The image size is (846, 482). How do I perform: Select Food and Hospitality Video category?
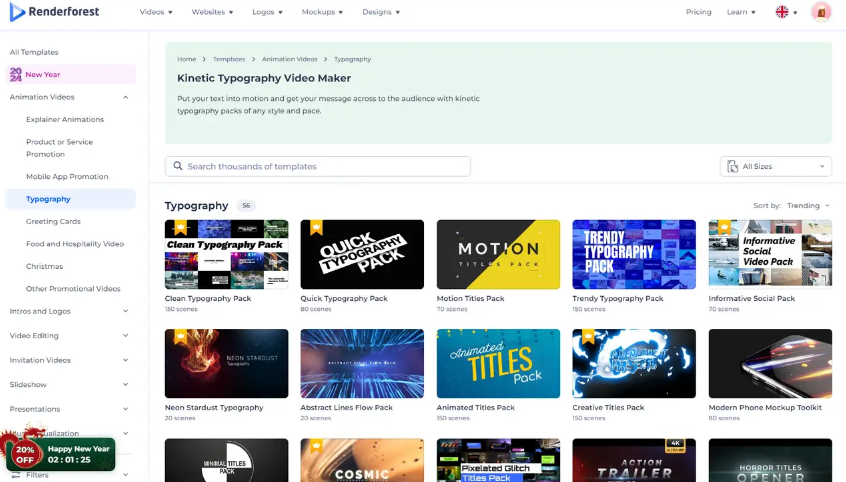coord(74,244)
